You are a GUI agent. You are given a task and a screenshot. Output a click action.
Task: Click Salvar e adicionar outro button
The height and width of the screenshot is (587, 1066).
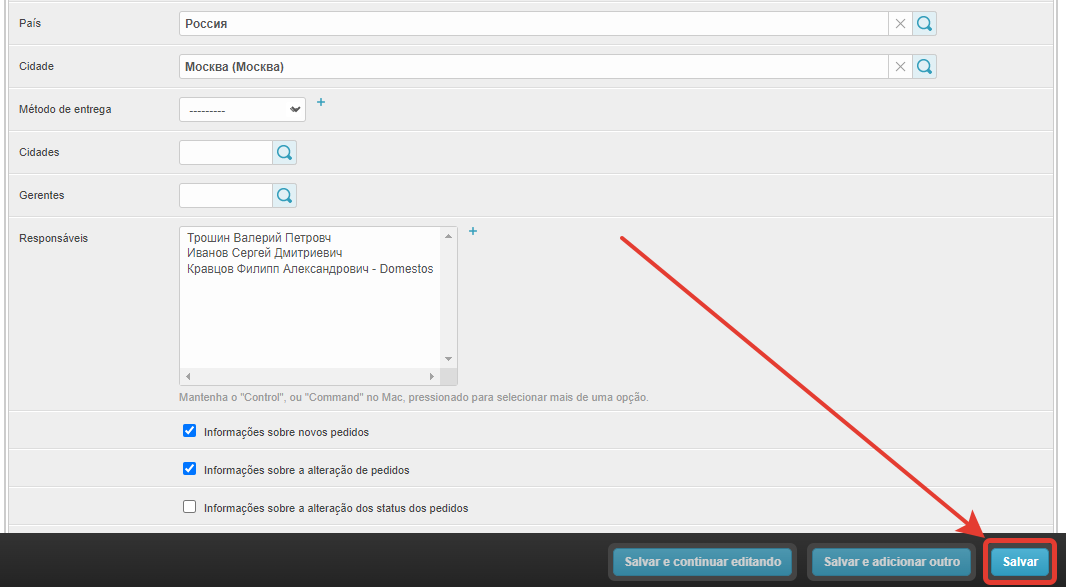tap(891, 562)
